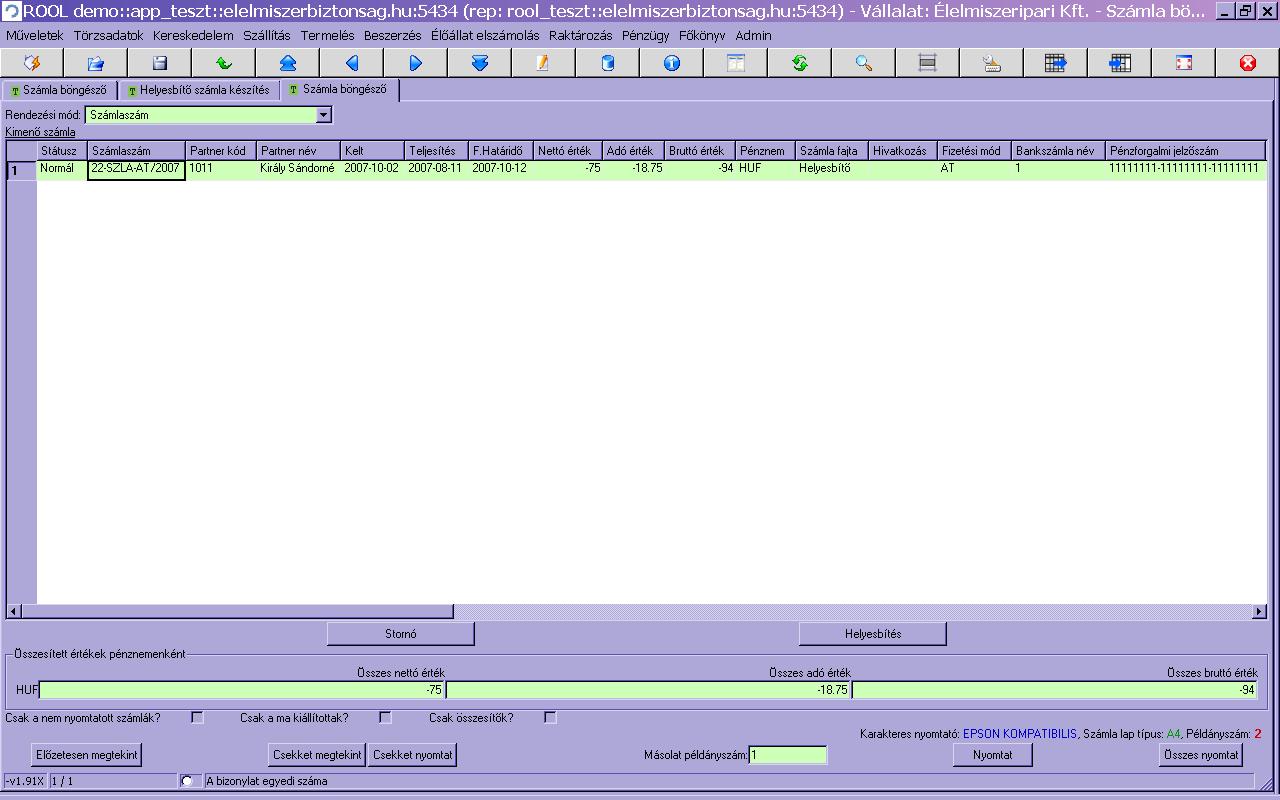
Task: Enable 'Csak a nem nyomtatott számlák' checkbox
Action: coord(197,718)
